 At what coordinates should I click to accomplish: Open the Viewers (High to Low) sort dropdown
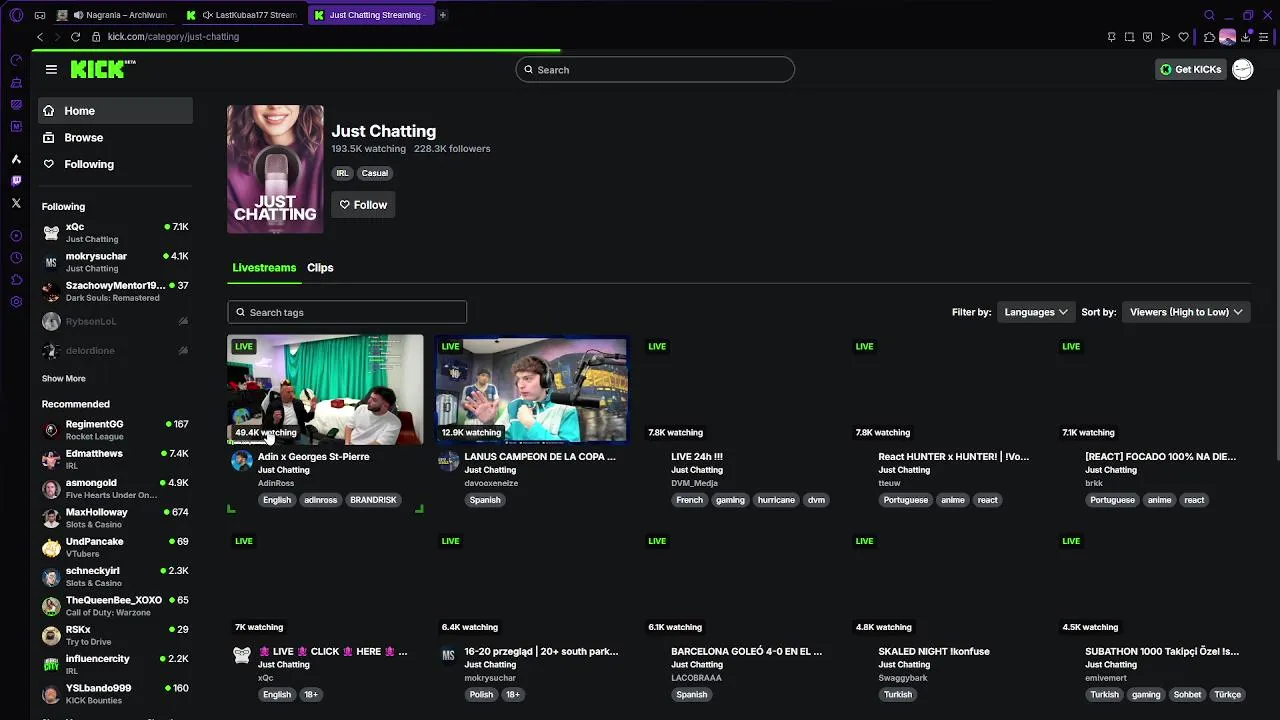(x=1186, y=312)
